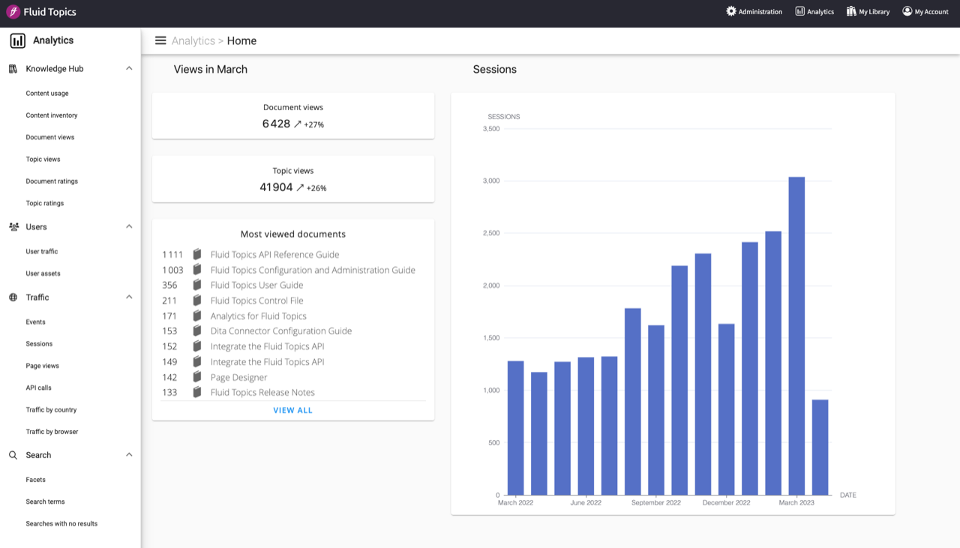Open Content inventory page
960x548 pixels.
click(x=51, y=115)
